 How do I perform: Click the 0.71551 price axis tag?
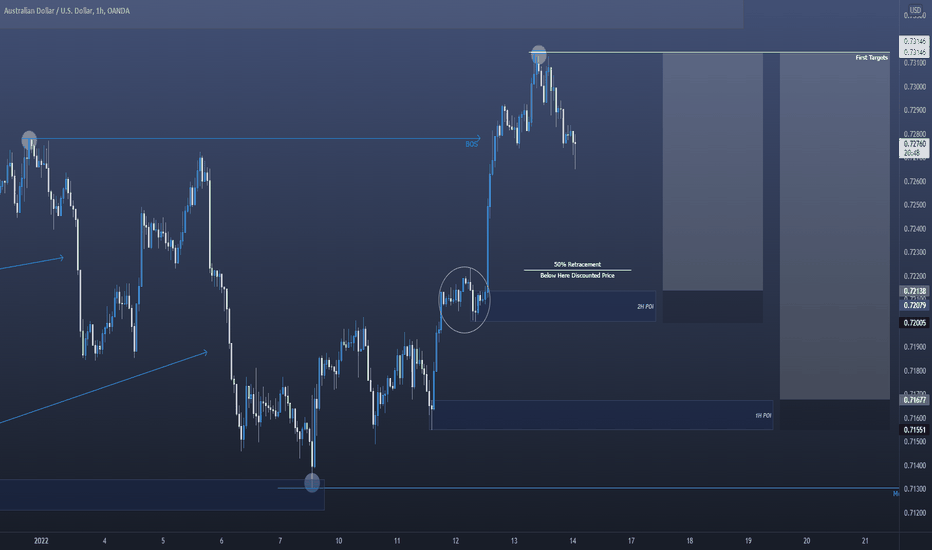[x=914, y=430]
